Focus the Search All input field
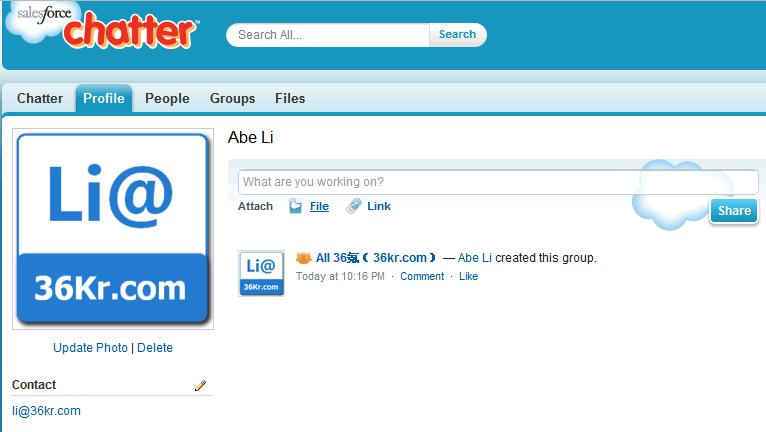 (328, 35)
